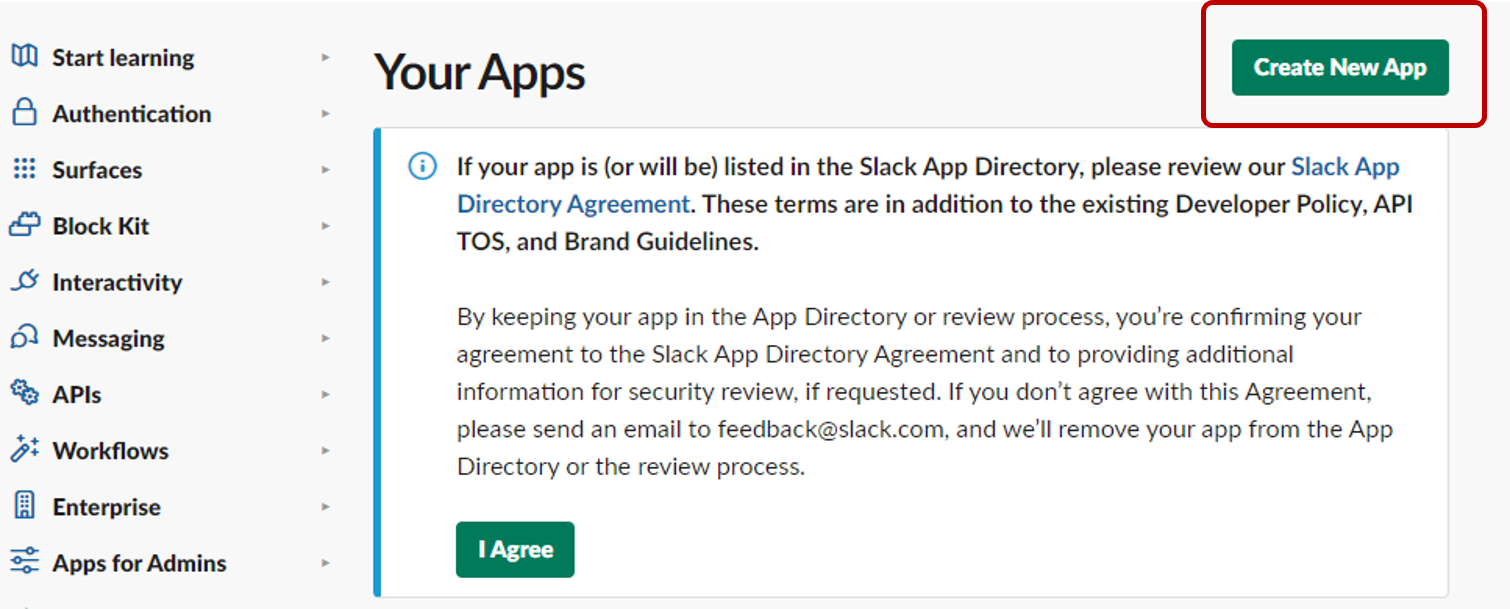Open the Enterprise menu item

[x=106, y=507]
